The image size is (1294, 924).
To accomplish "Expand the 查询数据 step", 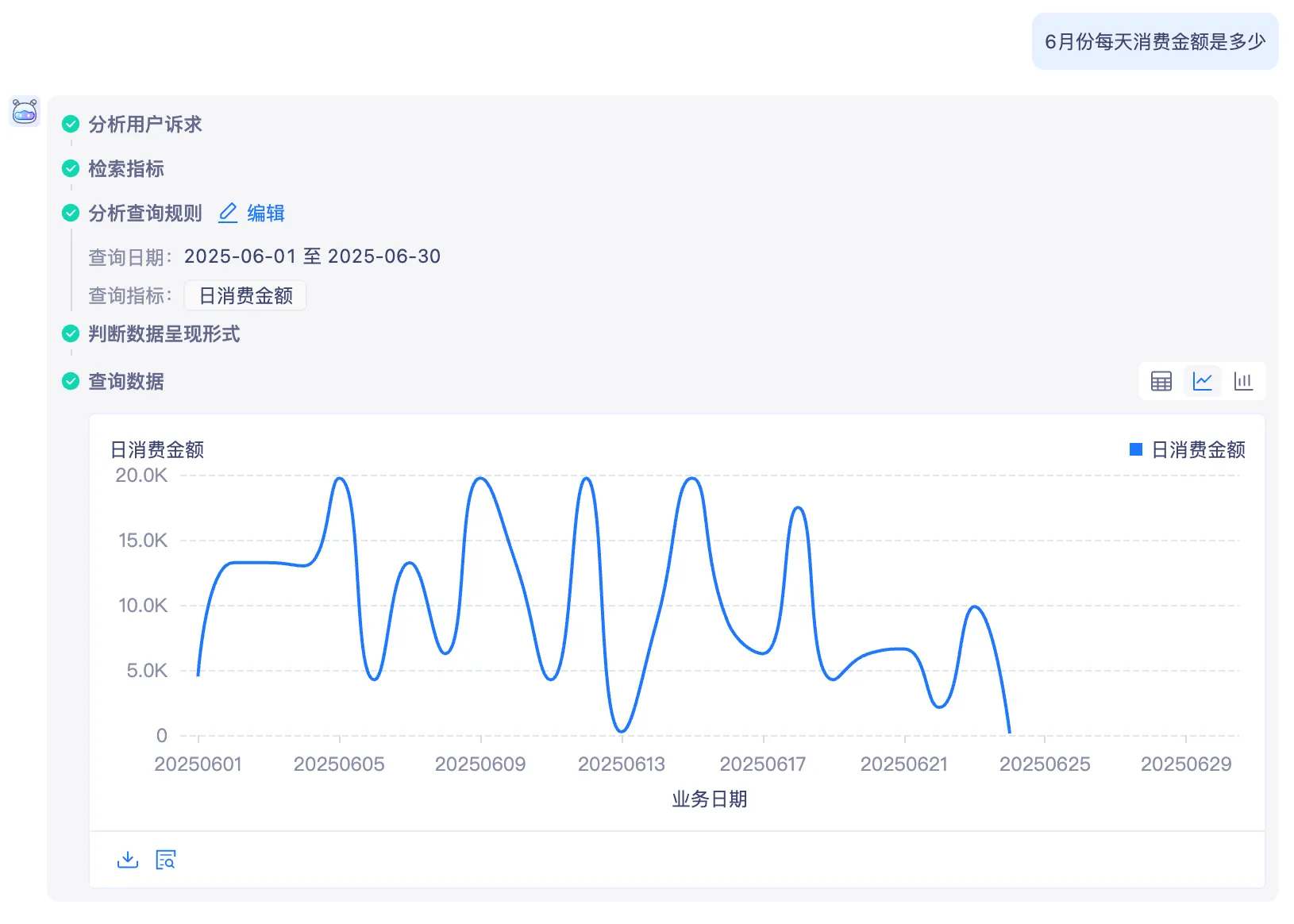I will click(x=125, y=382).
